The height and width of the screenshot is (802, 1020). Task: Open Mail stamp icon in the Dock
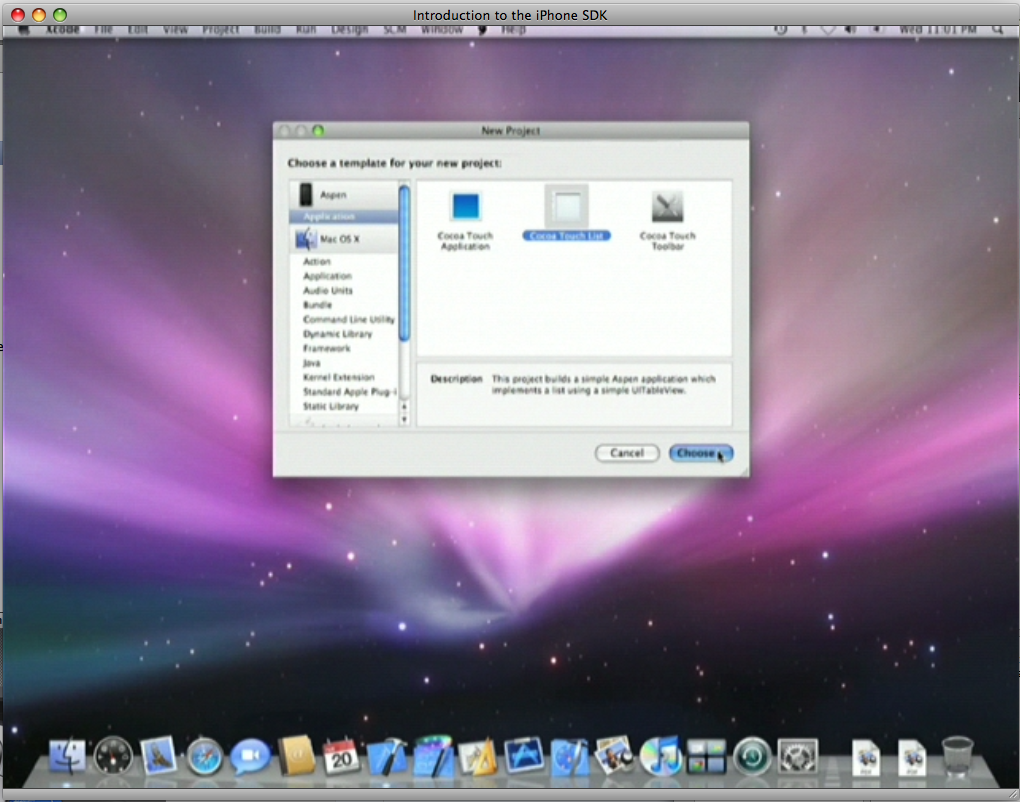[159, 756]
